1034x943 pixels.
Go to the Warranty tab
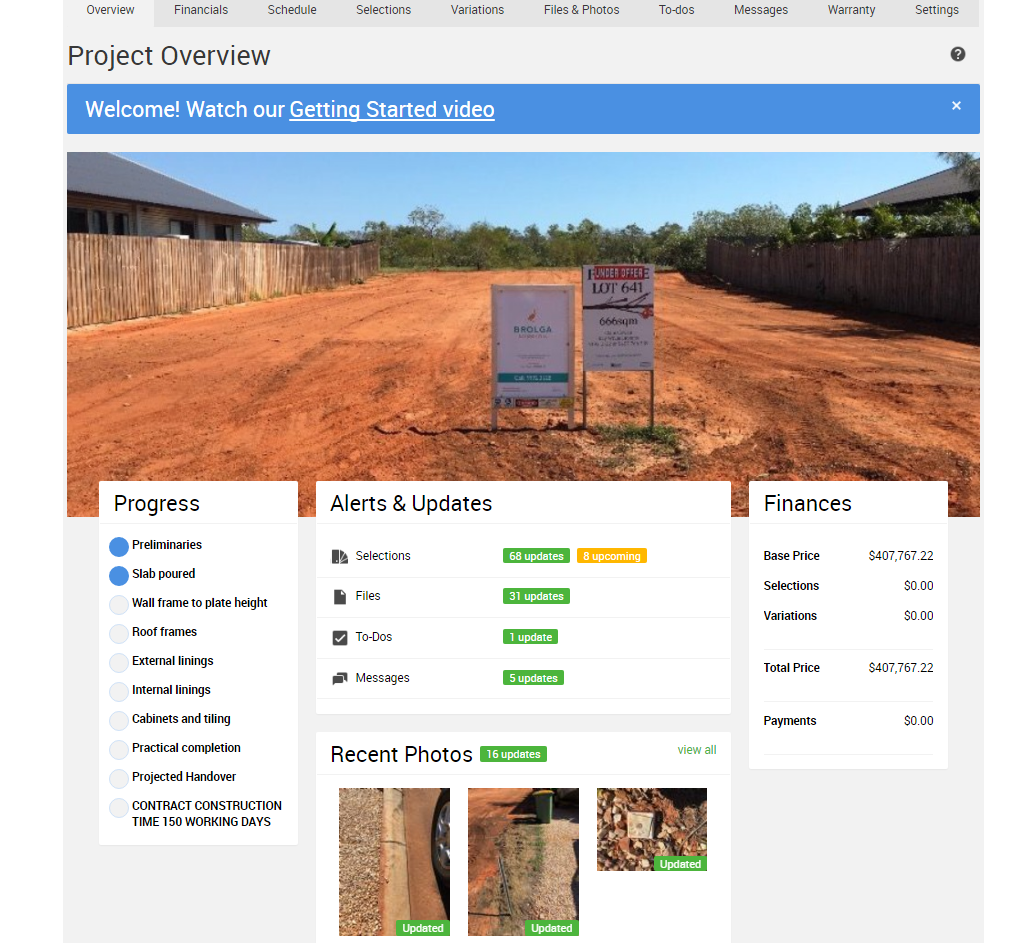(851, 10)
